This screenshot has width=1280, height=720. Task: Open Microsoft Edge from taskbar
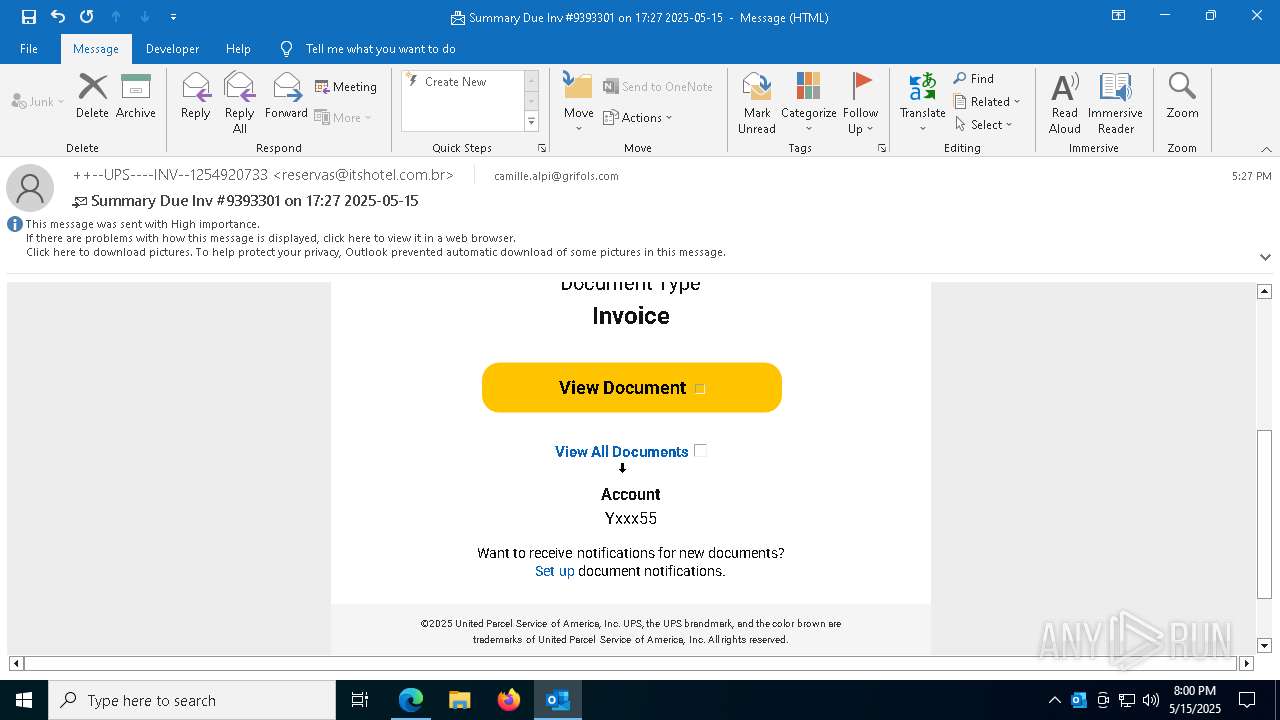411,700
